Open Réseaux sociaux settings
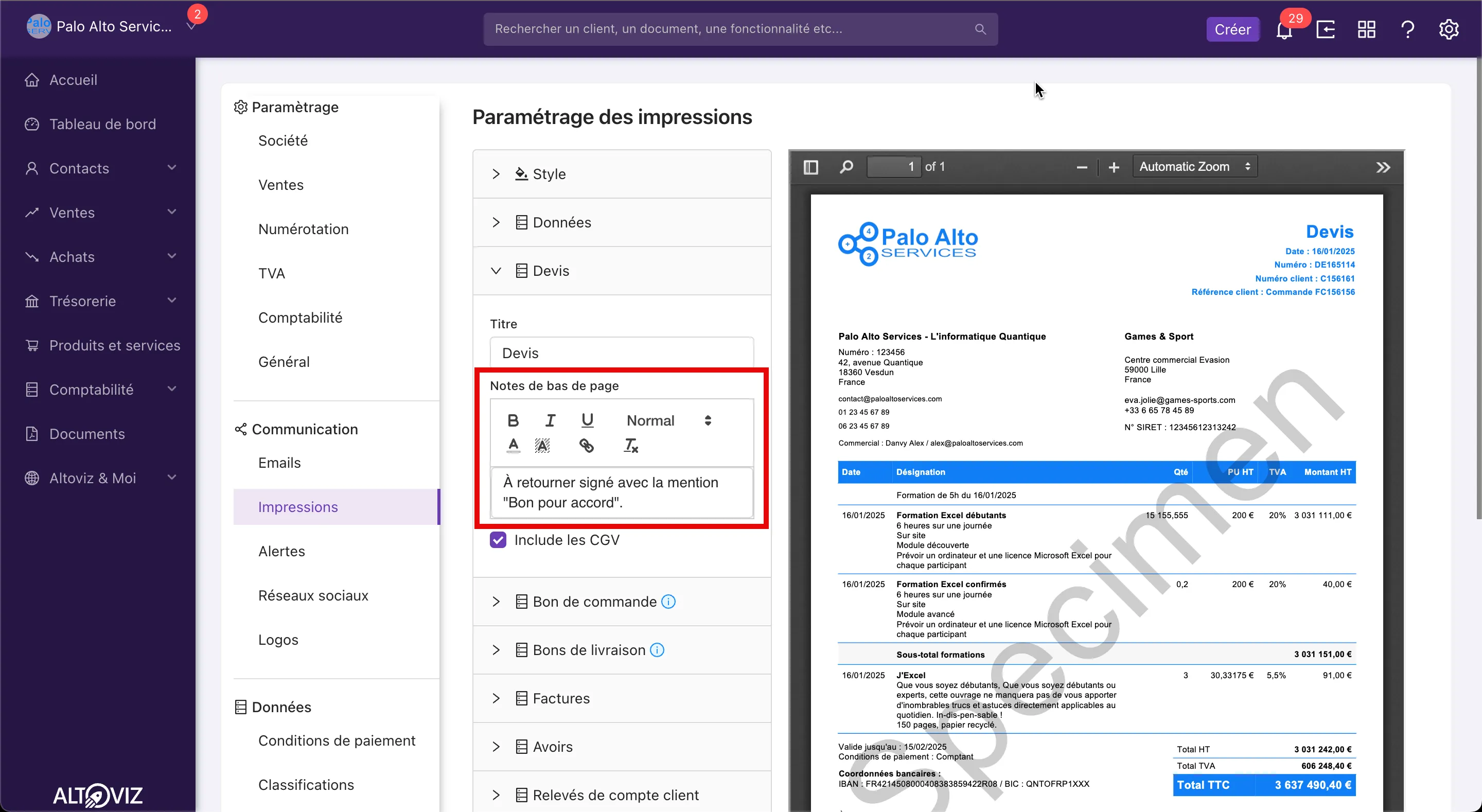The height and width of the screenshot is (812, 1482). click(313, 595)
